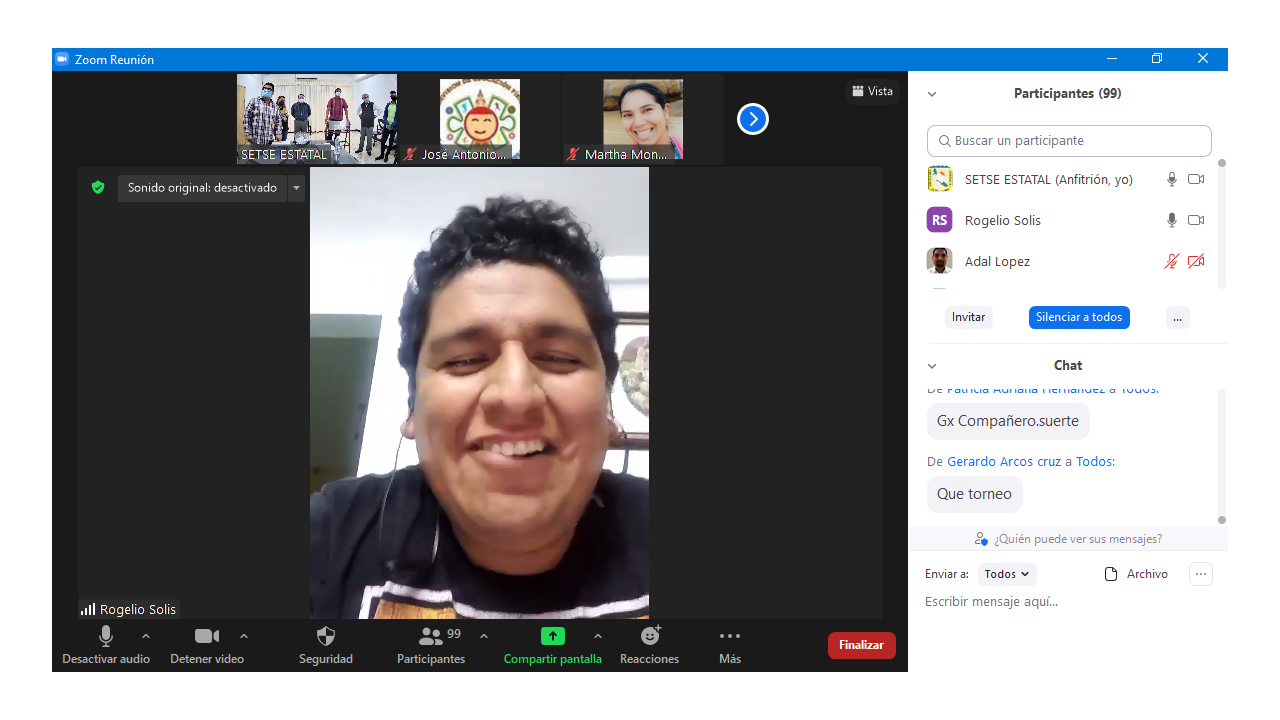Open the participants more options ellipsis button
Image resolution: width=1280 pixels, height=720 pixels.
pos(1177,317)
